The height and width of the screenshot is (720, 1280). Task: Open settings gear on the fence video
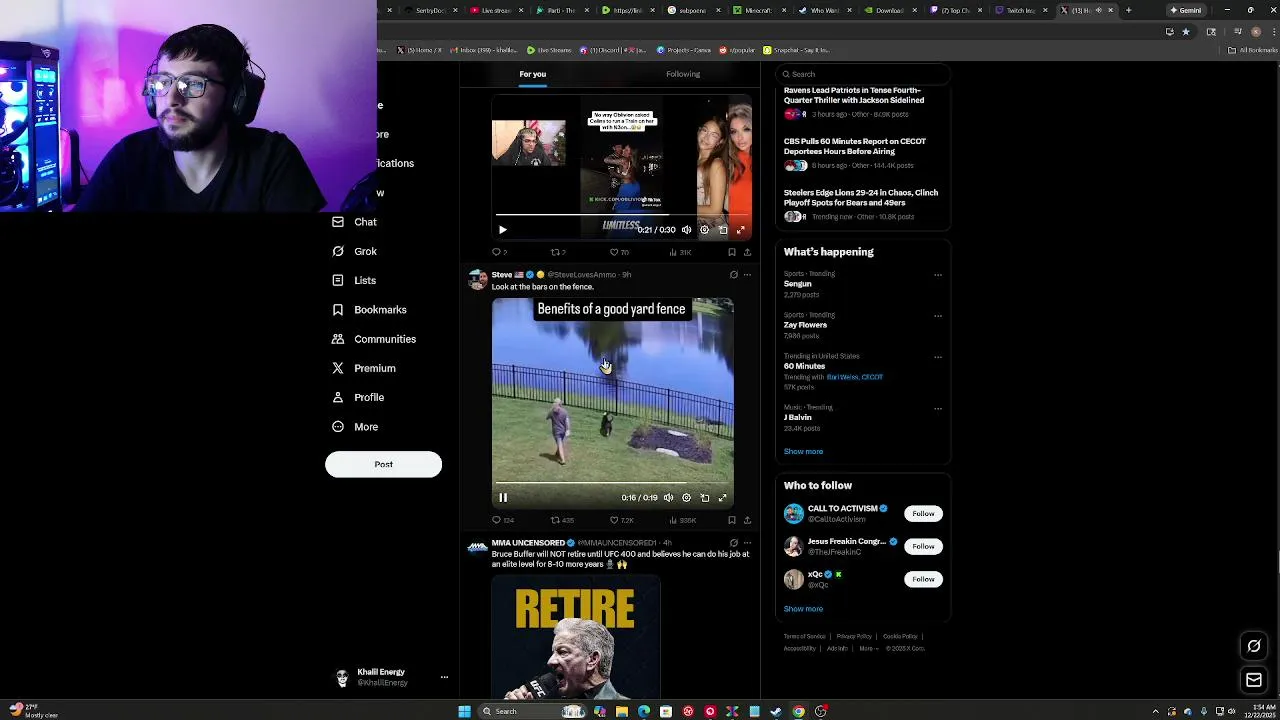(x=686, y=498)
